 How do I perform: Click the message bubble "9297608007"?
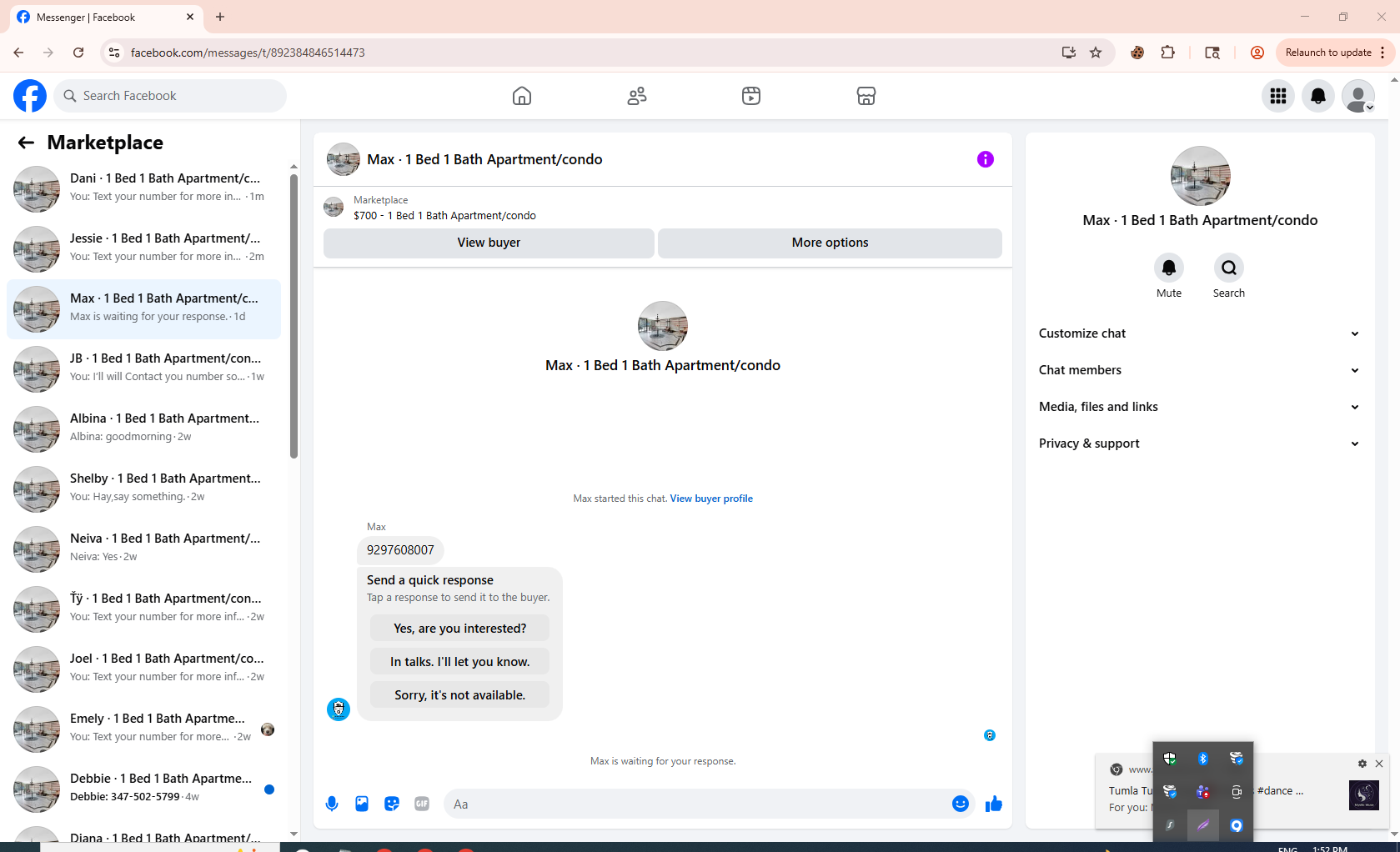[400, 550]
